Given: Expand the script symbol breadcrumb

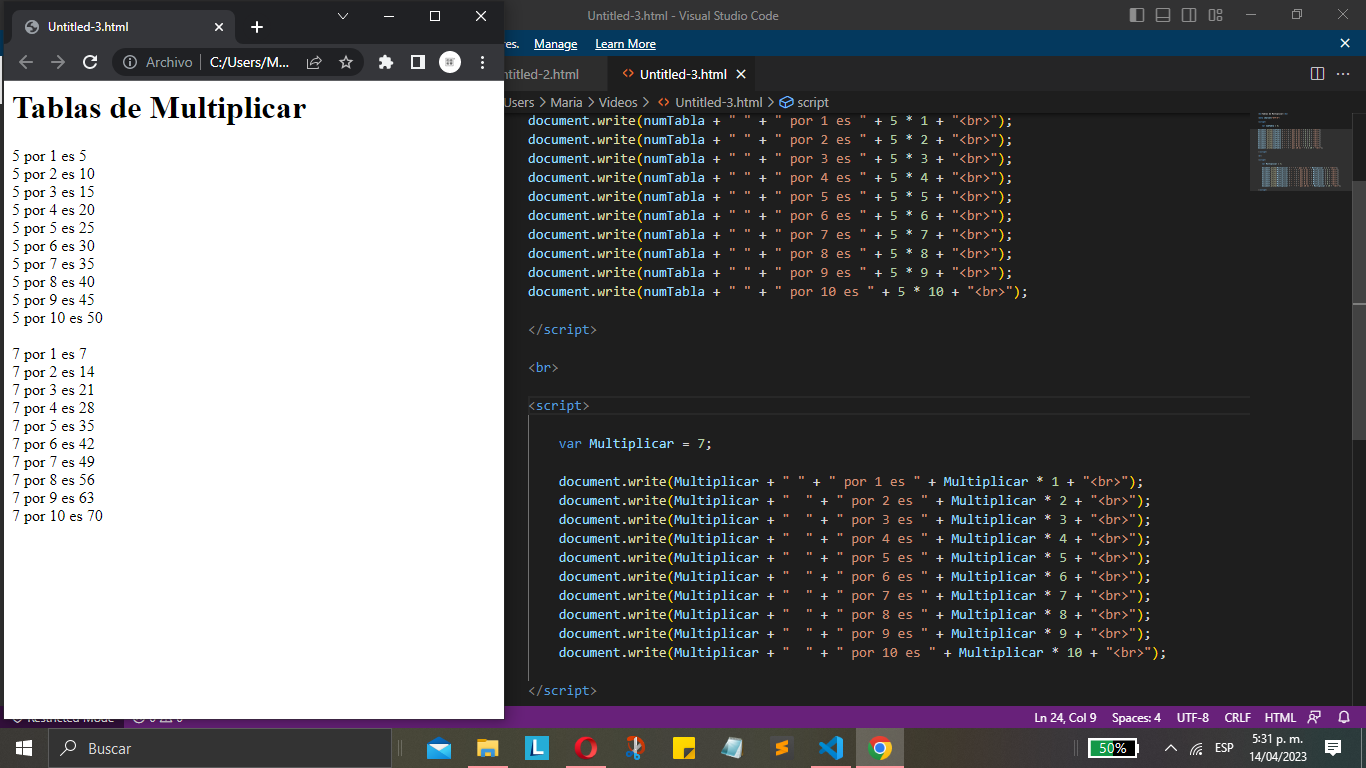Looking at the screenshot, I should (x=804, y=102).
